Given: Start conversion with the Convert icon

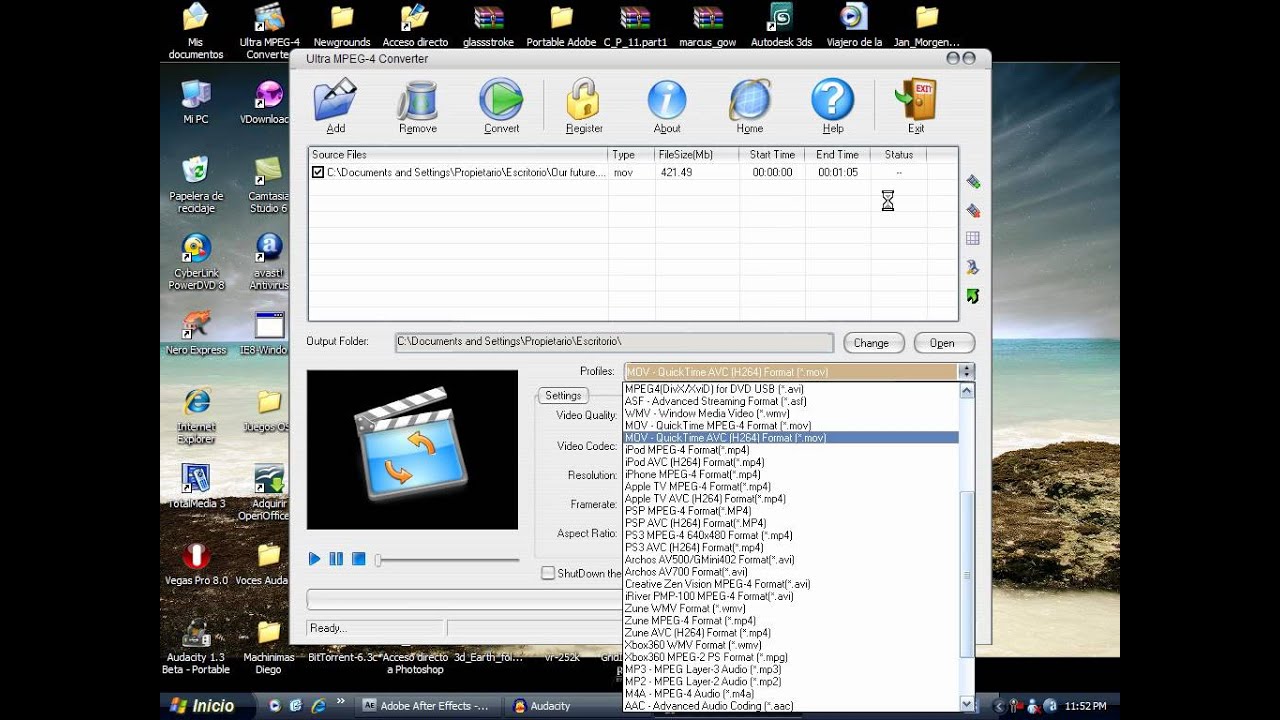Looking at the screenshot, I should pyautogui.click(x=501, y=101).
